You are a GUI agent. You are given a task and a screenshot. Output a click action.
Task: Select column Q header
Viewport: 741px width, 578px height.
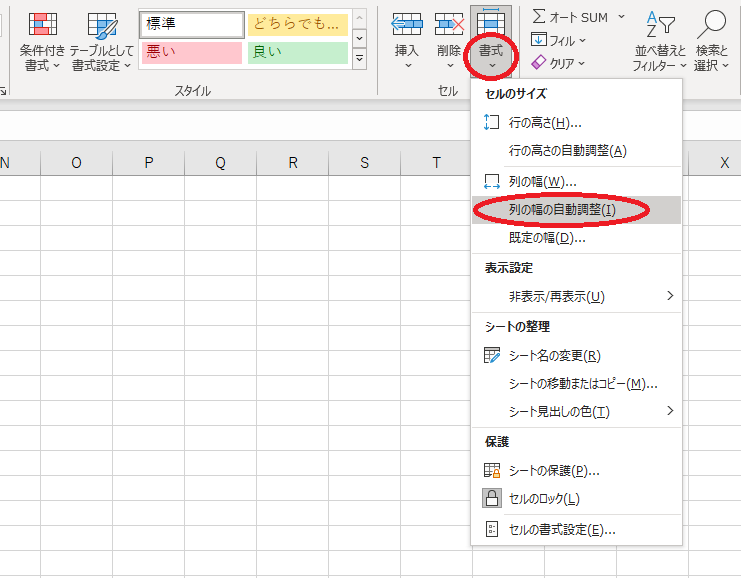(x=220, y=163)
